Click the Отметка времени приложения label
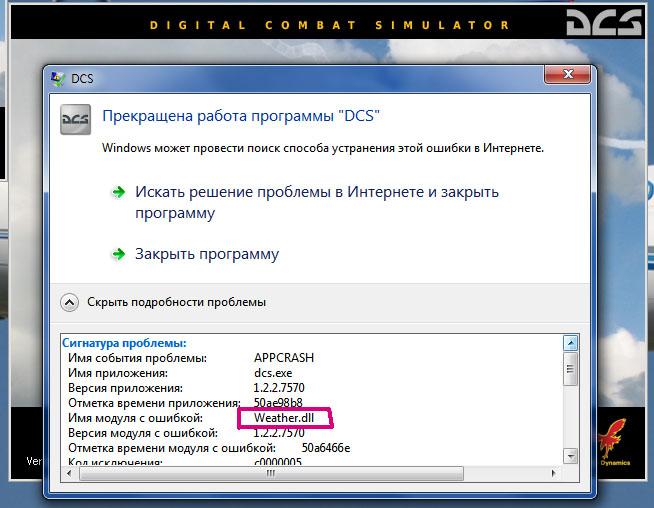This screenshot has width=654, height=508. [x=155, y=403]
